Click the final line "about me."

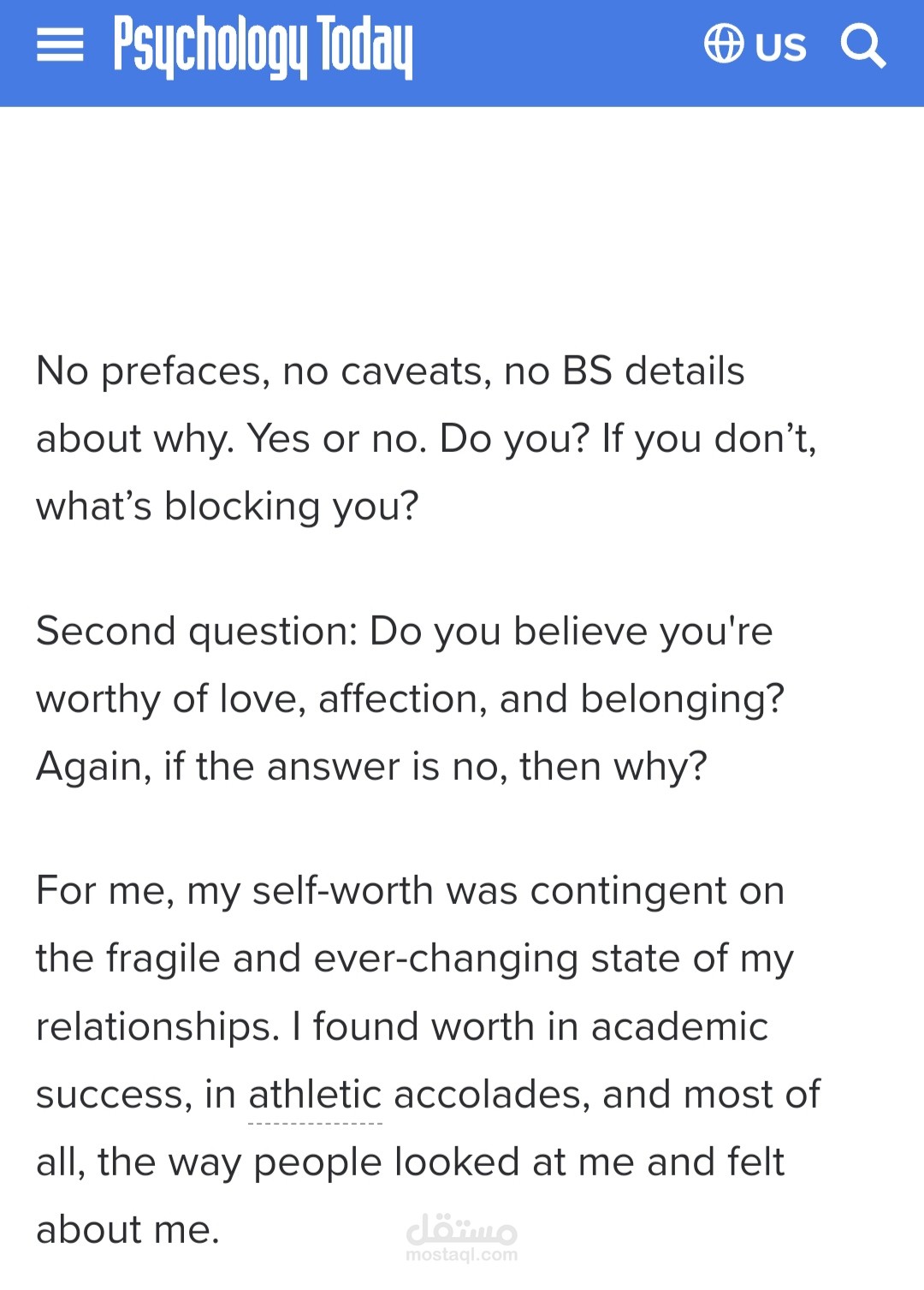pos(128,1230)
